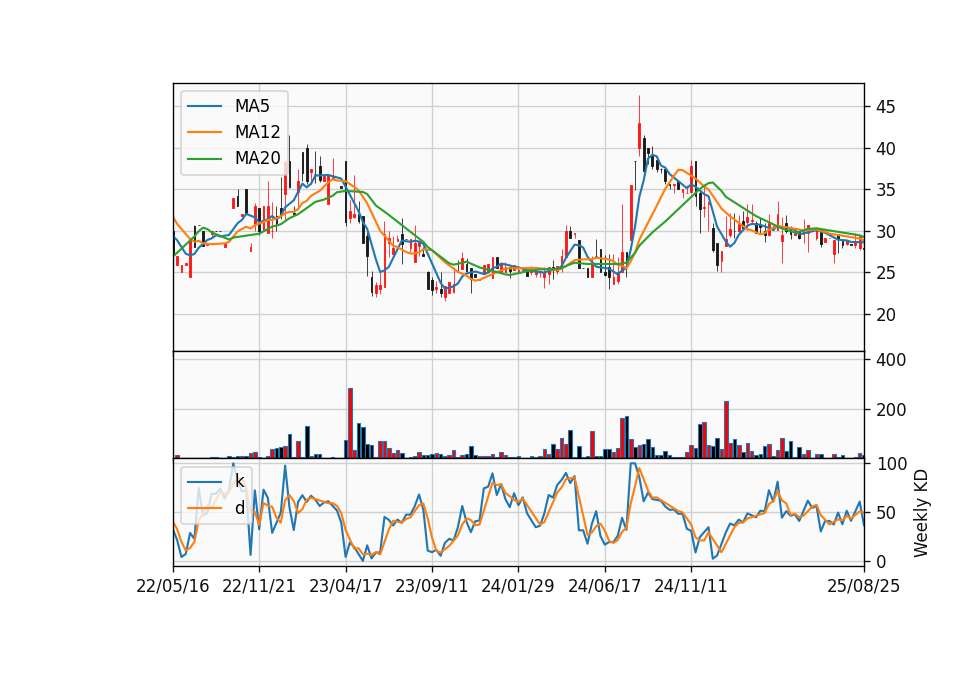Image resolution: width=960 pixels, height=690 pixels.
Task: Click the Weekly KD axis label
Action: pos(921,513)
